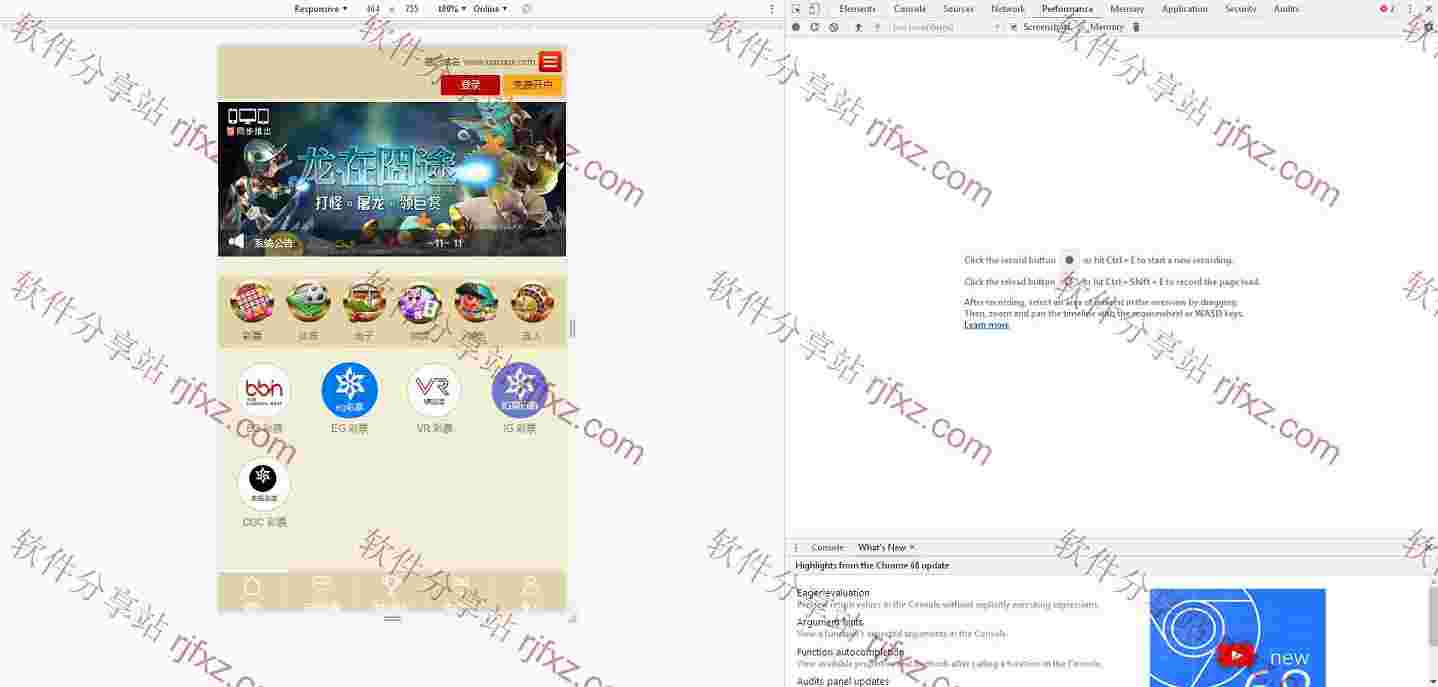
Task: Click the red error count indicator
Action: pyautogui.click(x=1387, y=9)
